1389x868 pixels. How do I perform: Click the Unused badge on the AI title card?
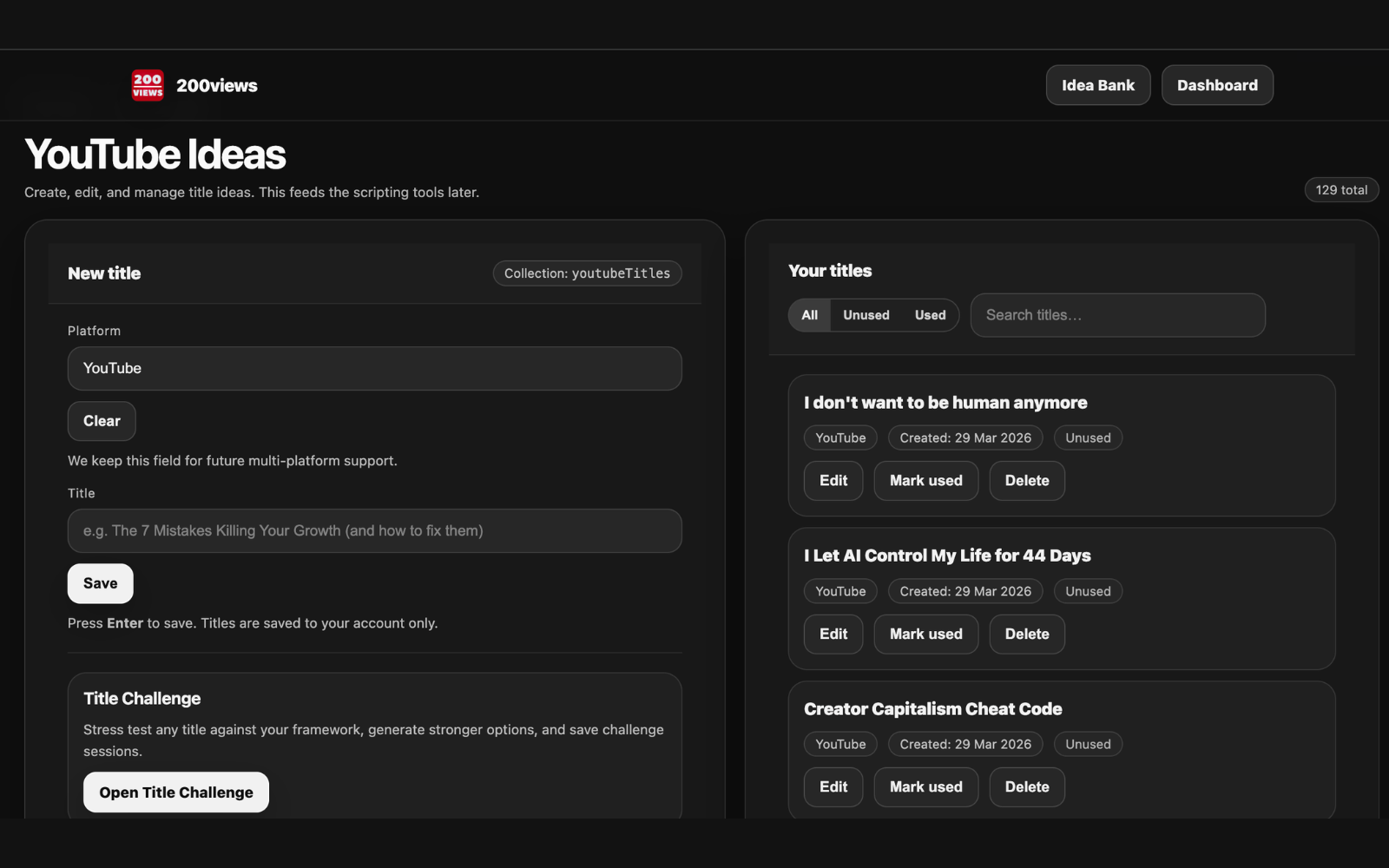click(x=1087, y=591)
